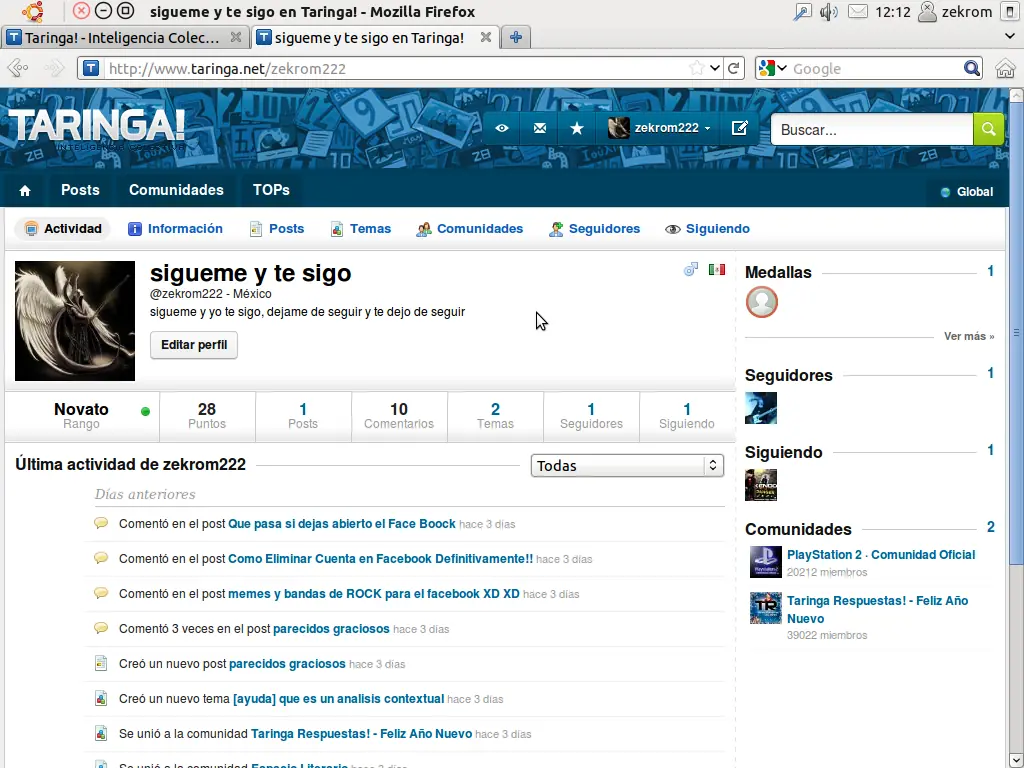Open TOPs in the main navigation bar
Screen dimensions: 1024x768
pyautogui.click(x=271, y=190)
